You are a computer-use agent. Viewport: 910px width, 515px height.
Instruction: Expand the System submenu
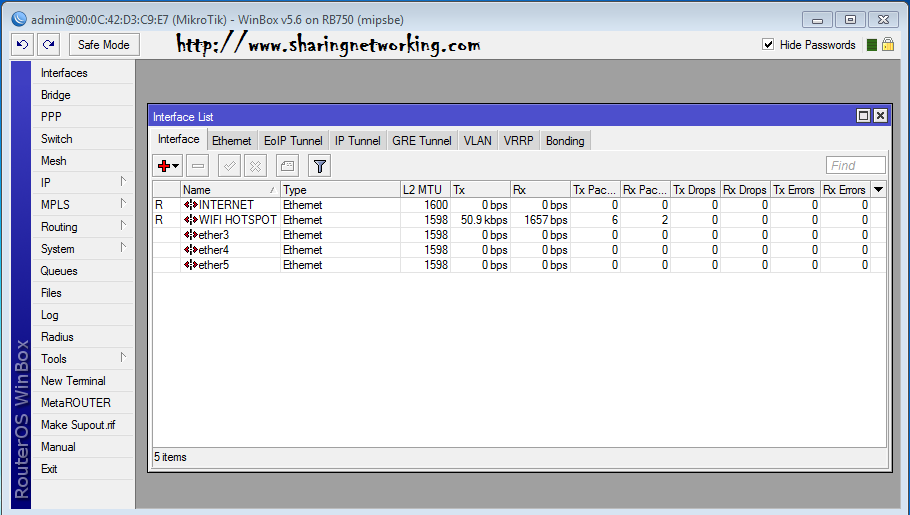123,249
